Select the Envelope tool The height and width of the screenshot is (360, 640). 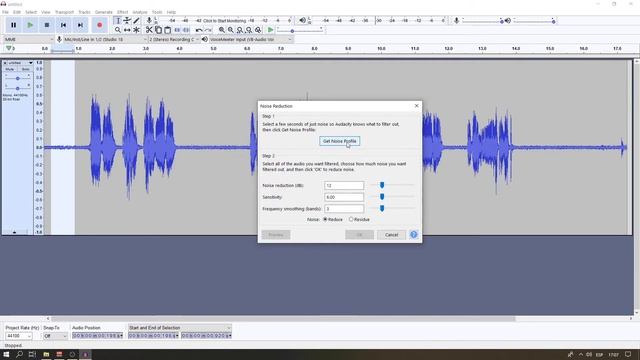127,20
